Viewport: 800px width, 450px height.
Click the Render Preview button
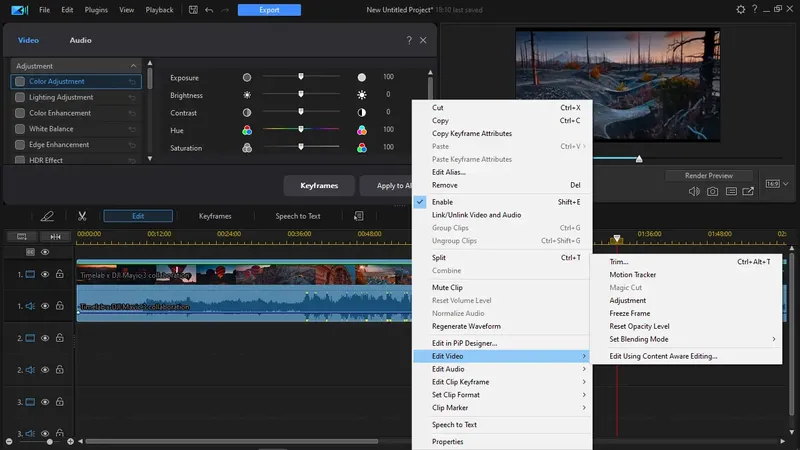click(709, 176)
